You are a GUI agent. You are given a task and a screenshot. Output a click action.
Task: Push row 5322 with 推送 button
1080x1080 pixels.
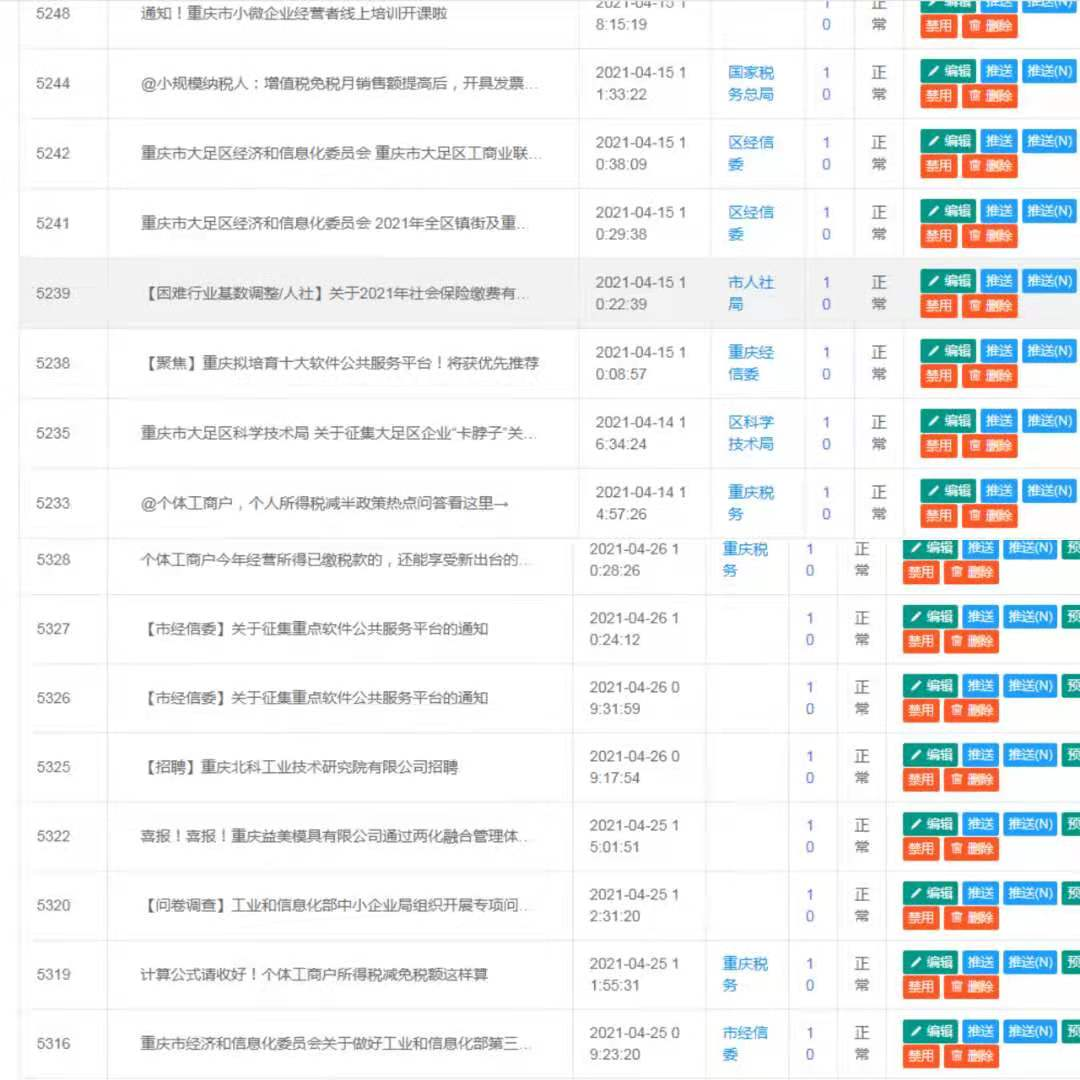coord(980,824)
